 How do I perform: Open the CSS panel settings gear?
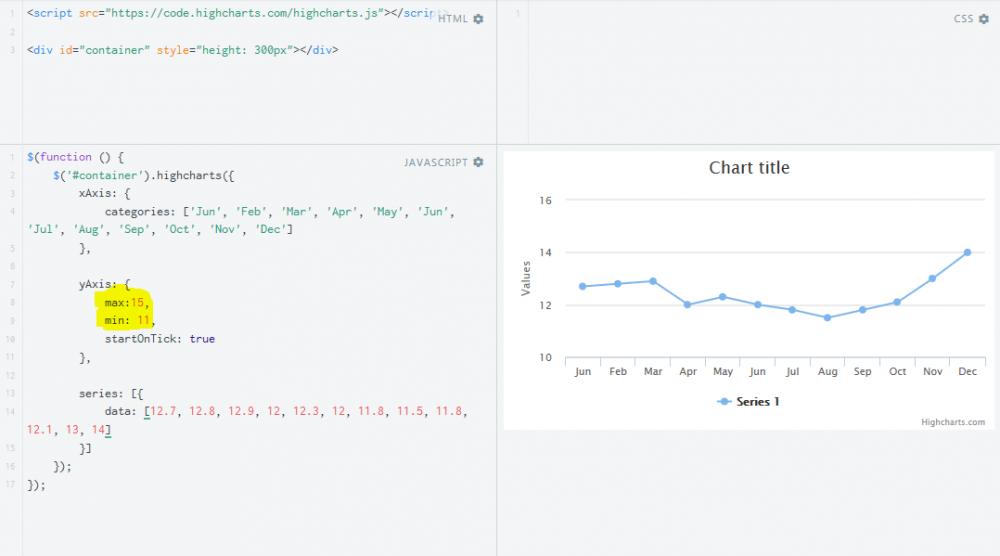pos(983,19)
